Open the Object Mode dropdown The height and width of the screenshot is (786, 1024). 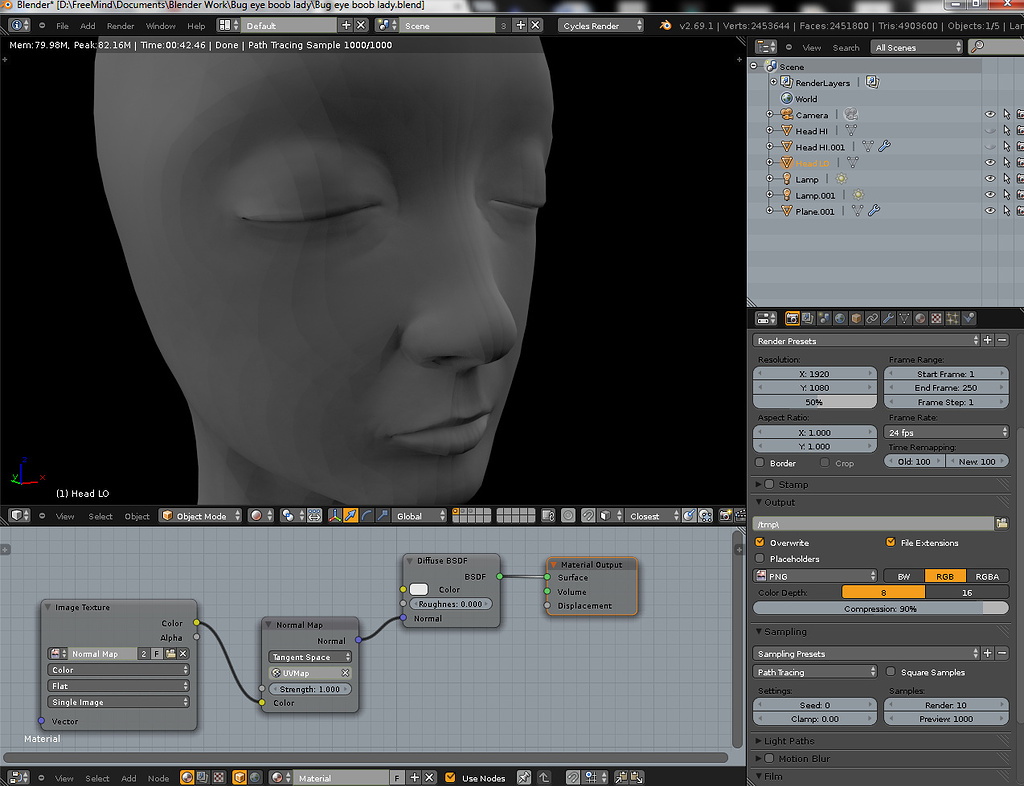click(200, 516)
